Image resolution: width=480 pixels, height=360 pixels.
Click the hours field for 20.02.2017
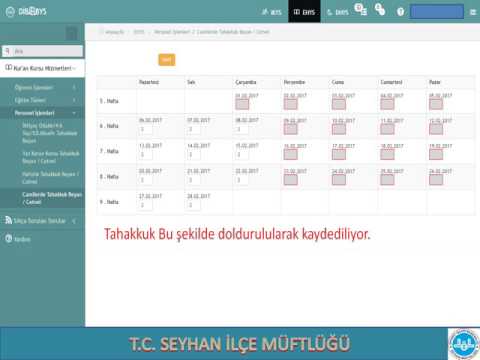click(146, 180)
